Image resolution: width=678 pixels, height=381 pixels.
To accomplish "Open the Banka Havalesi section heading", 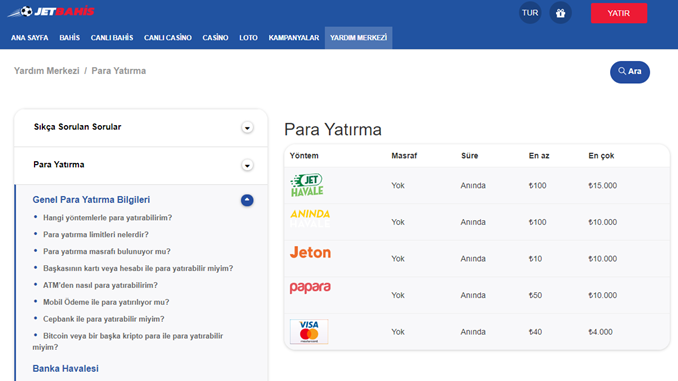I will pos(66,368).
